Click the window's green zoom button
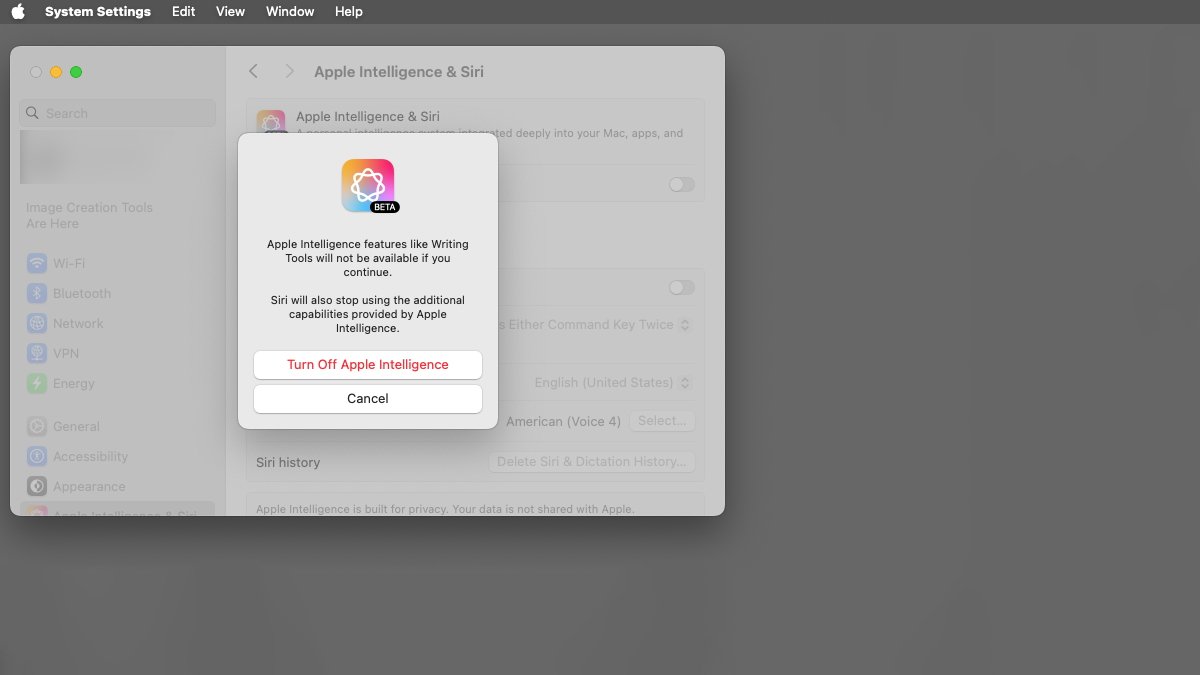Screen dimensions: 1200x675 click(x=76, y=72)
